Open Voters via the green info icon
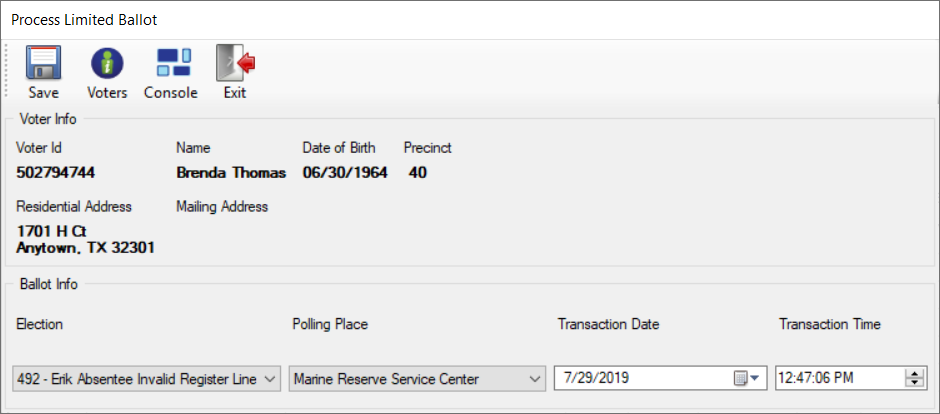 [107, 64]
